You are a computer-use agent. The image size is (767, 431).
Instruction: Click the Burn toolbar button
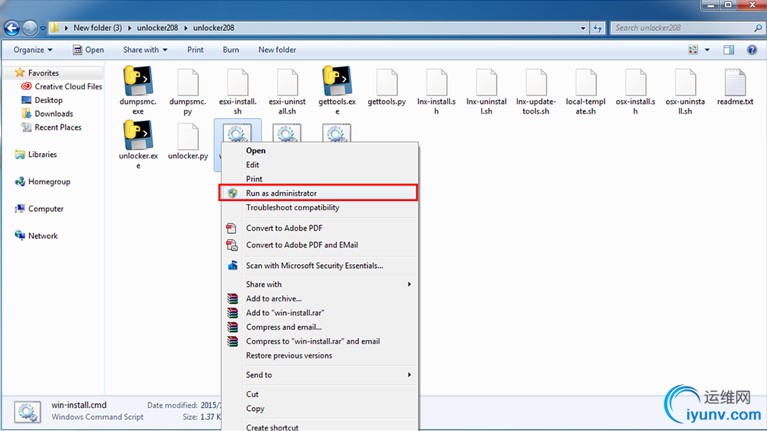pyautogui.click(x=231, y=50)
